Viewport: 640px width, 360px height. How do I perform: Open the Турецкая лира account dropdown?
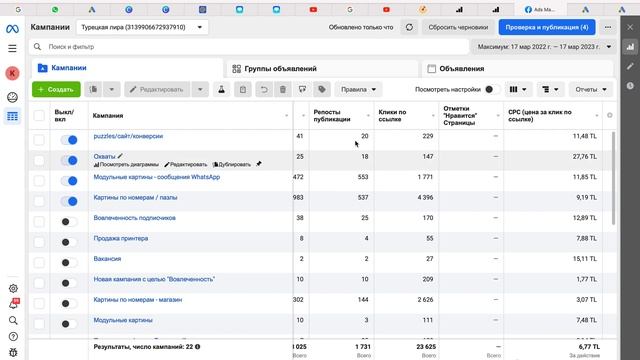(142, 27)
